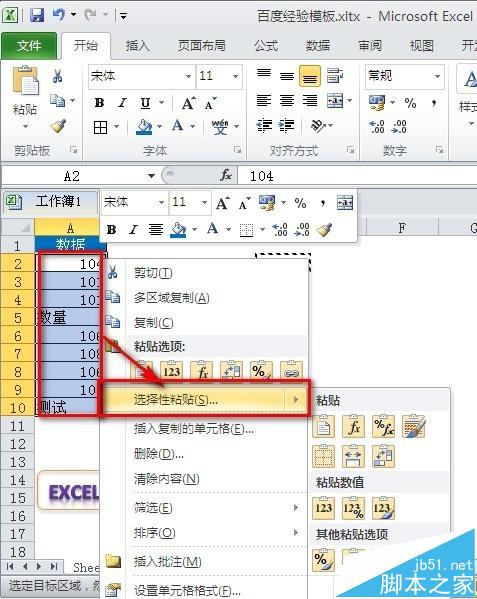
Task: Expand the number format 常规 dropdown
Action: click(437, 76)
